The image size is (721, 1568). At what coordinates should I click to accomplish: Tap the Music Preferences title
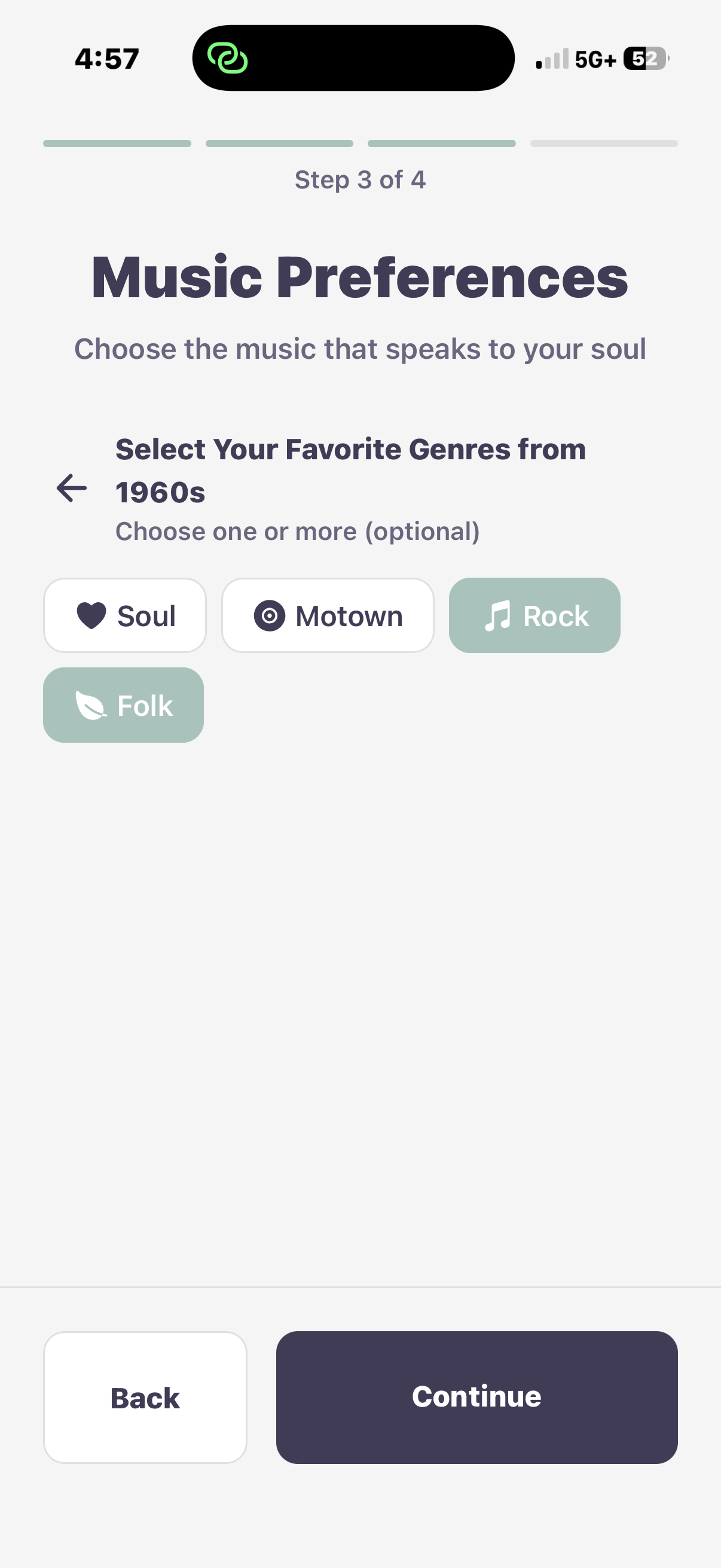(359, 277)
